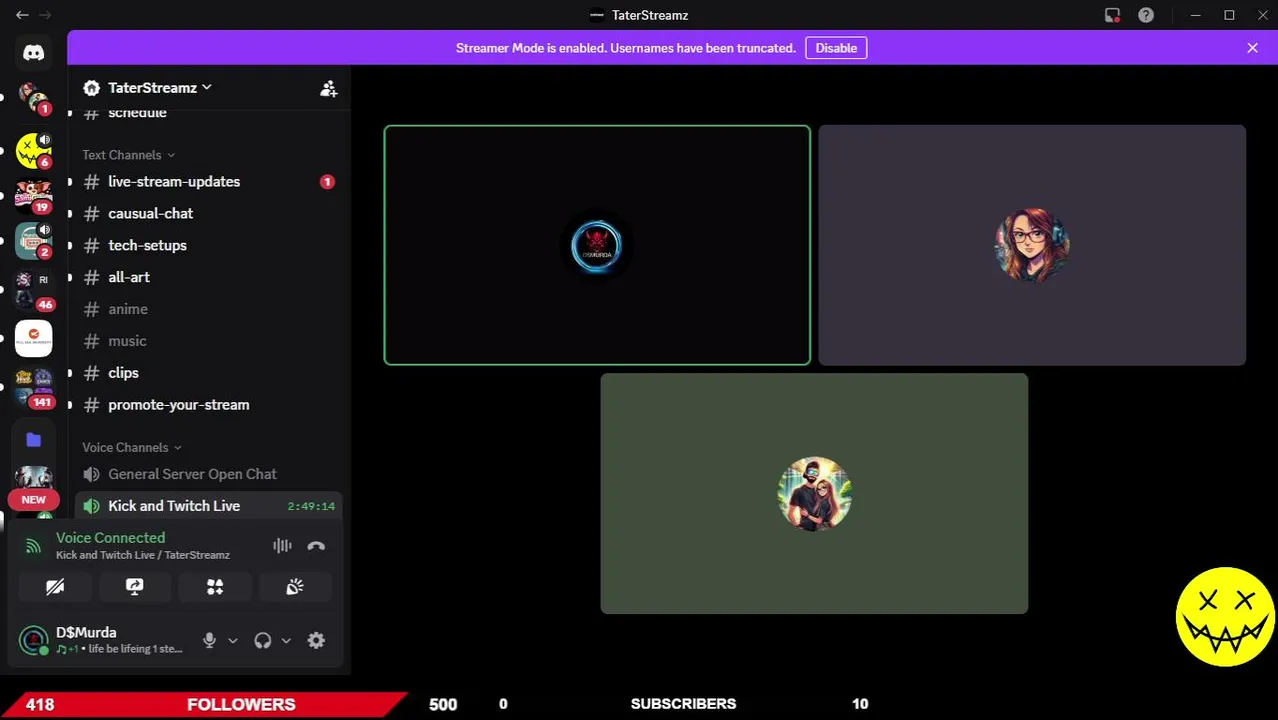Screen dimensions: 1278x720
Task: Click the Voice Connected signal strength icon
Action: point(33,546)
